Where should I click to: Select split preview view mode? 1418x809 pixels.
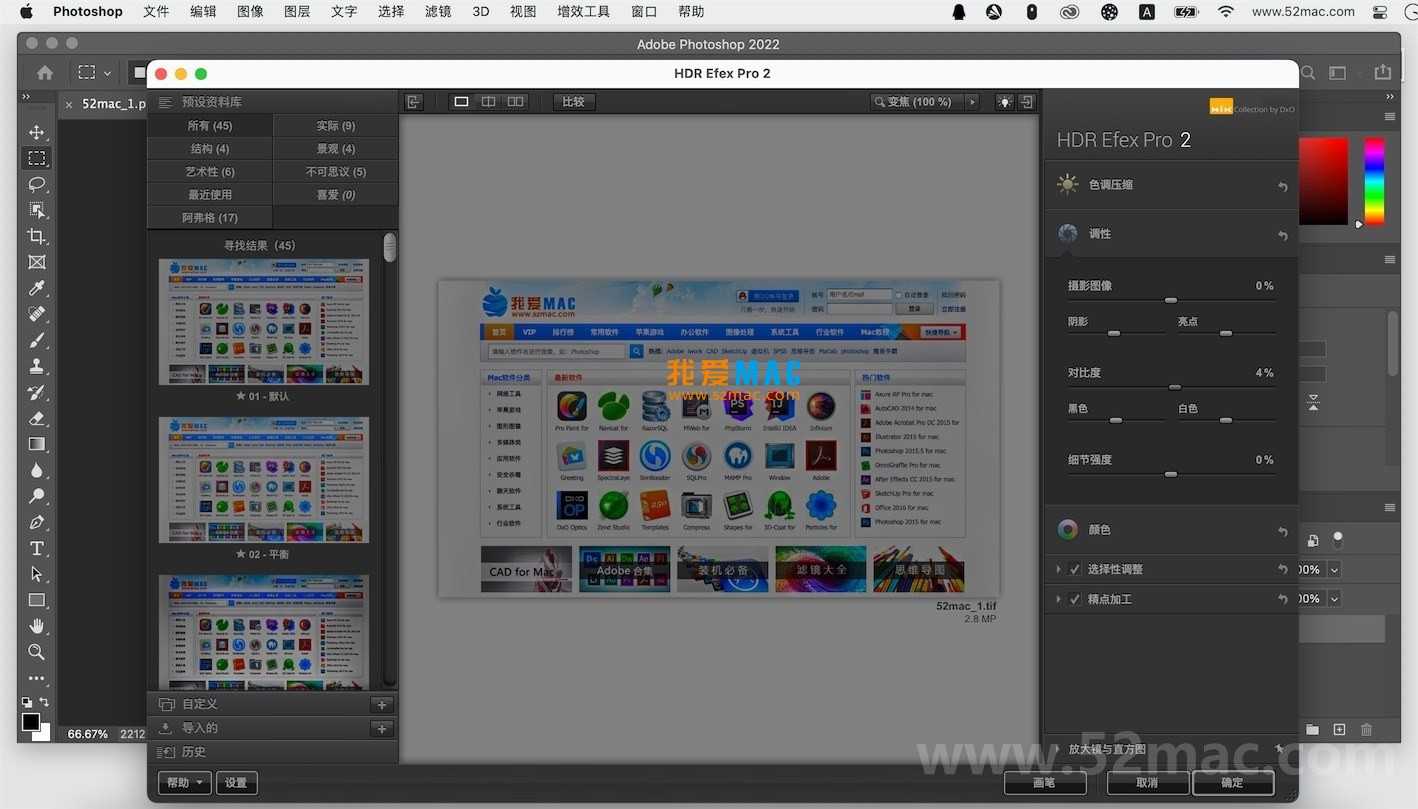(x=488, y=101)
